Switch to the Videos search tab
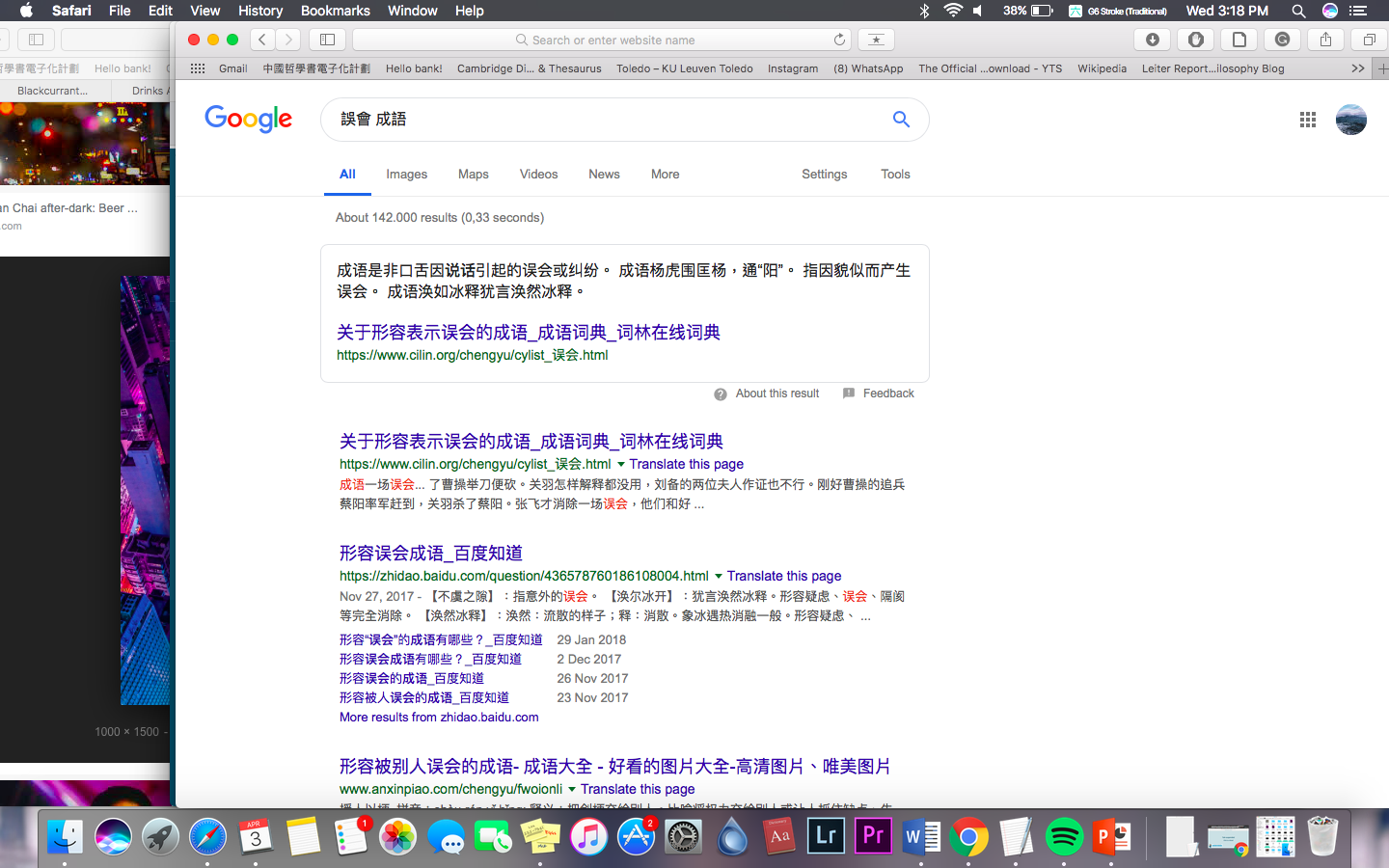 point(538,175)
